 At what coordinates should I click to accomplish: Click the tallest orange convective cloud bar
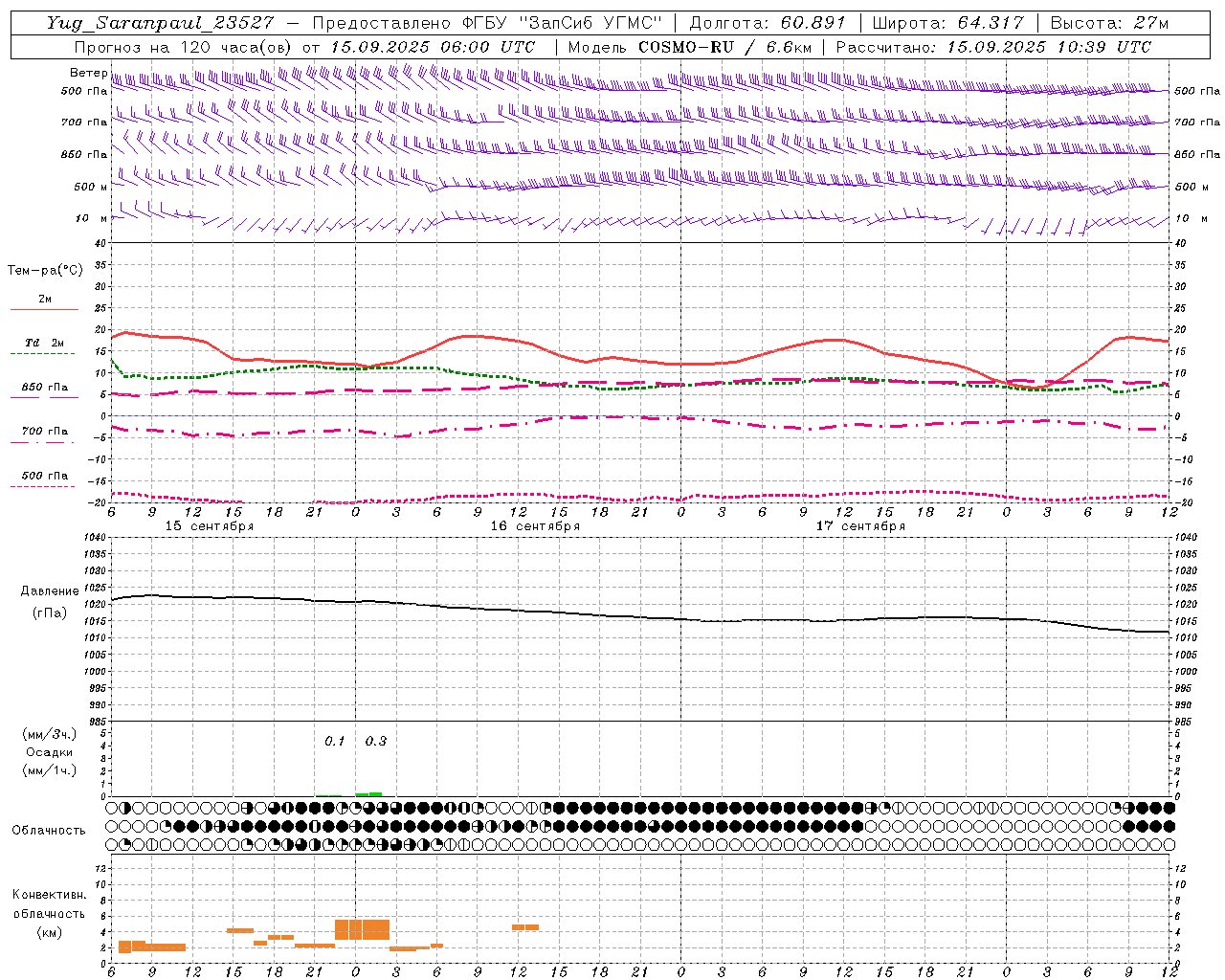(363, 930)
